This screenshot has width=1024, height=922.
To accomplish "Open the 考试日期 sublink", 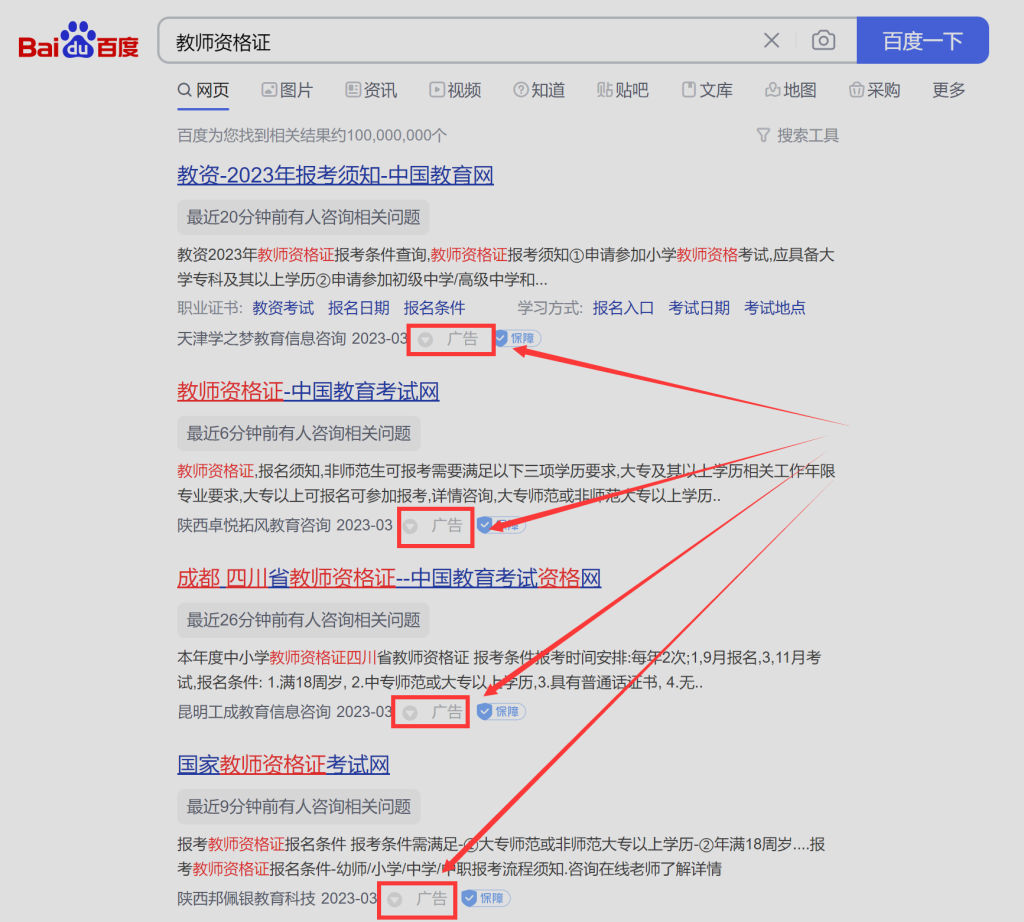I will [699, 308].
